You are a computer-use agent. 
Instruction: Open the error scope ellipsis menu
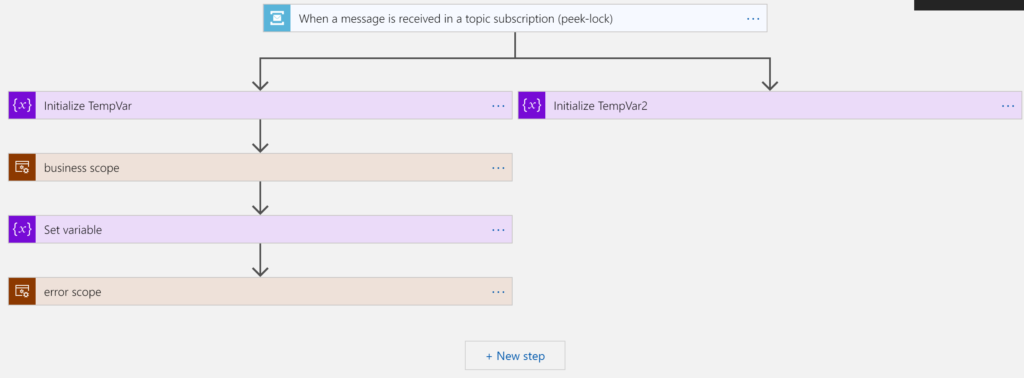[498, 292]
